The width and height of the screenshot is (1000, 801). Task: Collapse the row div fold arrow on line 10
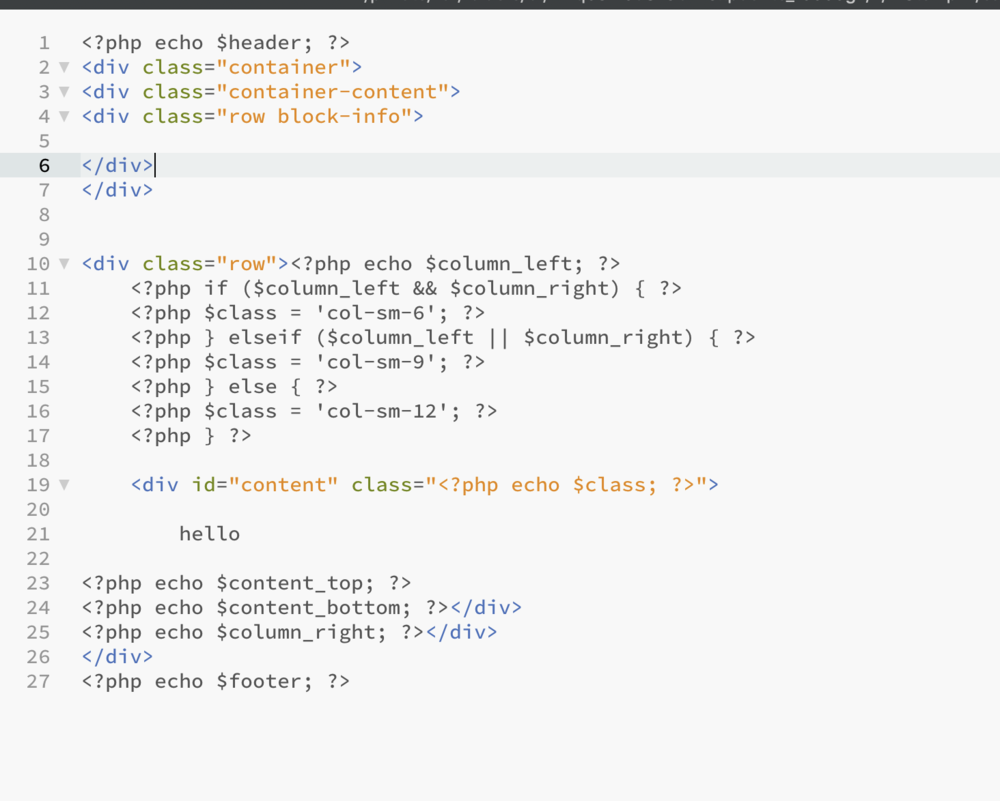64,264
